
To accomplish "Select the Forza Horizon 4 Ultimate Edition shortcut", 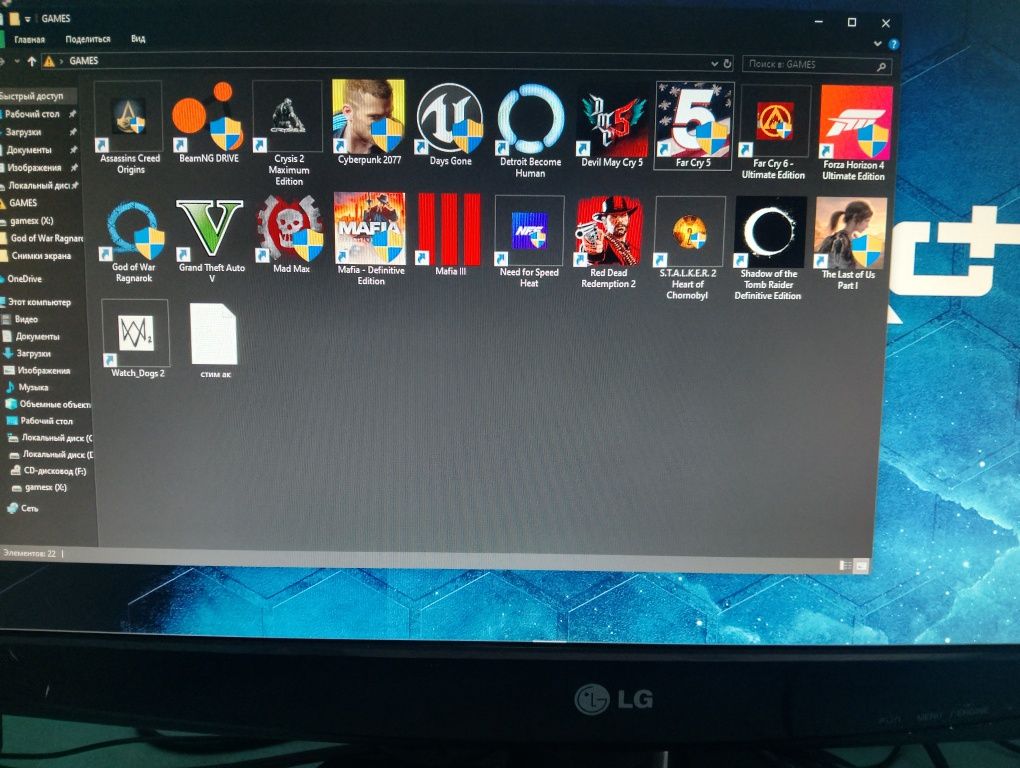I will [x=855, y=122].
